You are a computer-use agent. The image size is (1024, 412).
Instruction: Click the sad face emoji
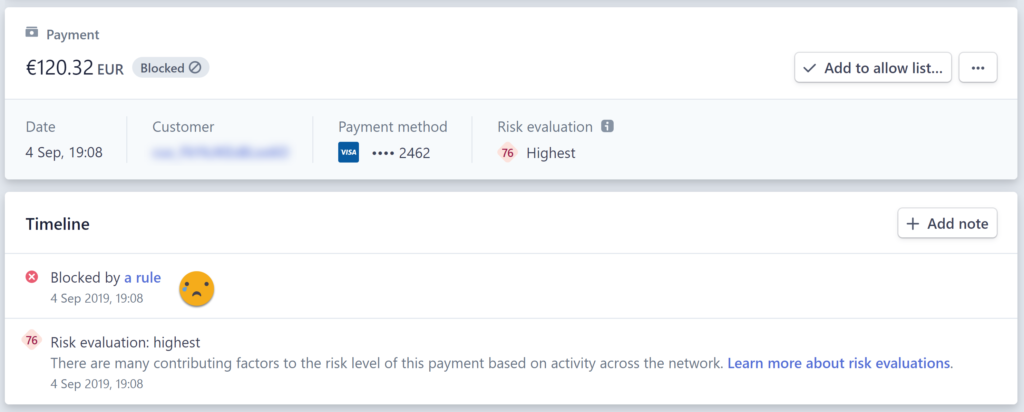click(197, 288)
